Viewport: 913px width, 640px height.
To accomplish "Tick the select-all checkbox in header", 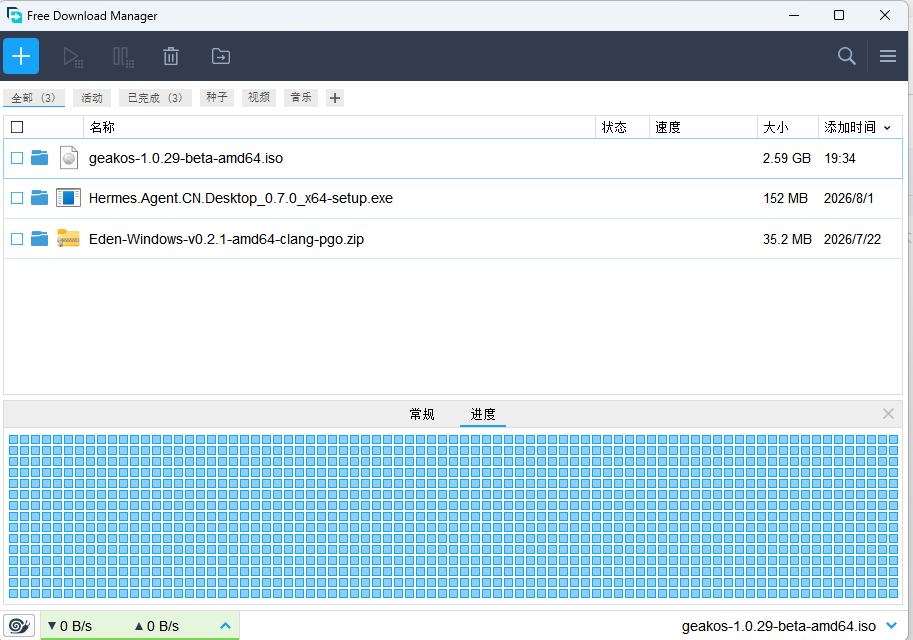I will (17, 127).
